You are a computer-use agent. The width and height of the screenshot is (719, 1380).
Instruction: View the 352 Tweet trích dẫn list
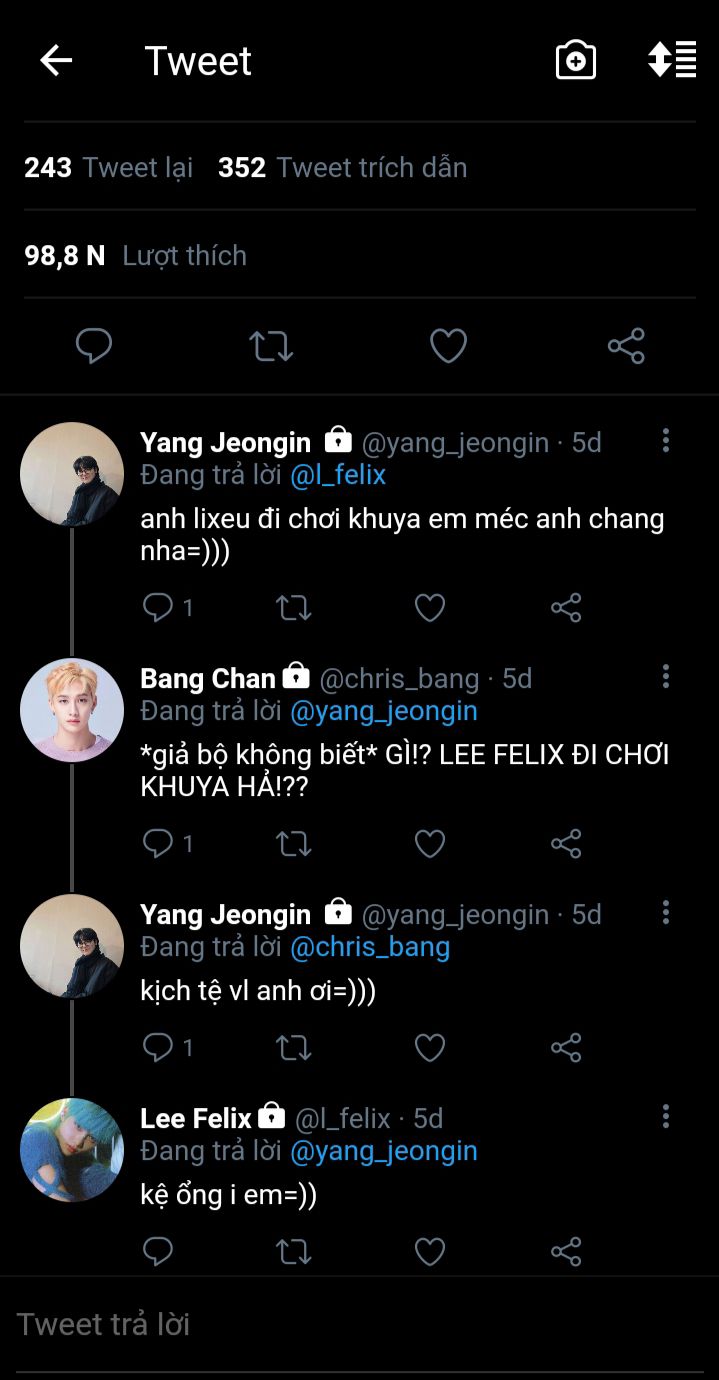pos(342,167)
